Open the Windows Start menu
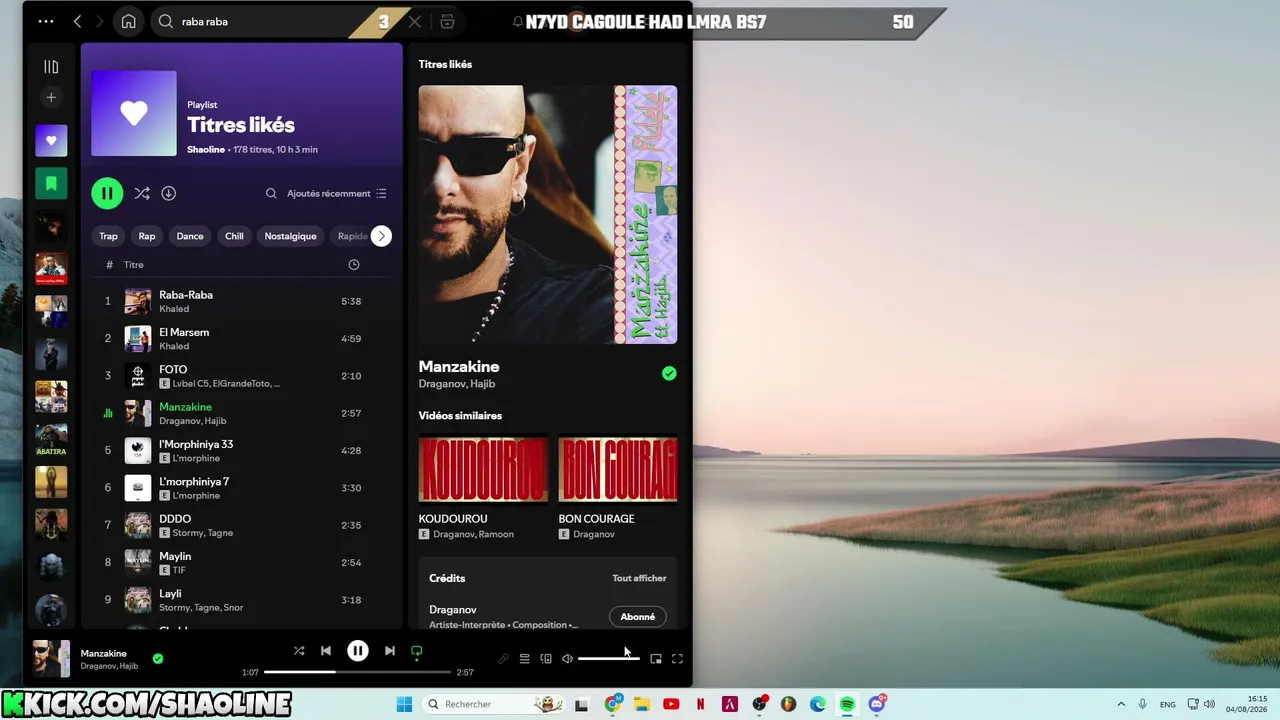The height and width of the screenshot is (720, 1280). (x=404, y=704)
